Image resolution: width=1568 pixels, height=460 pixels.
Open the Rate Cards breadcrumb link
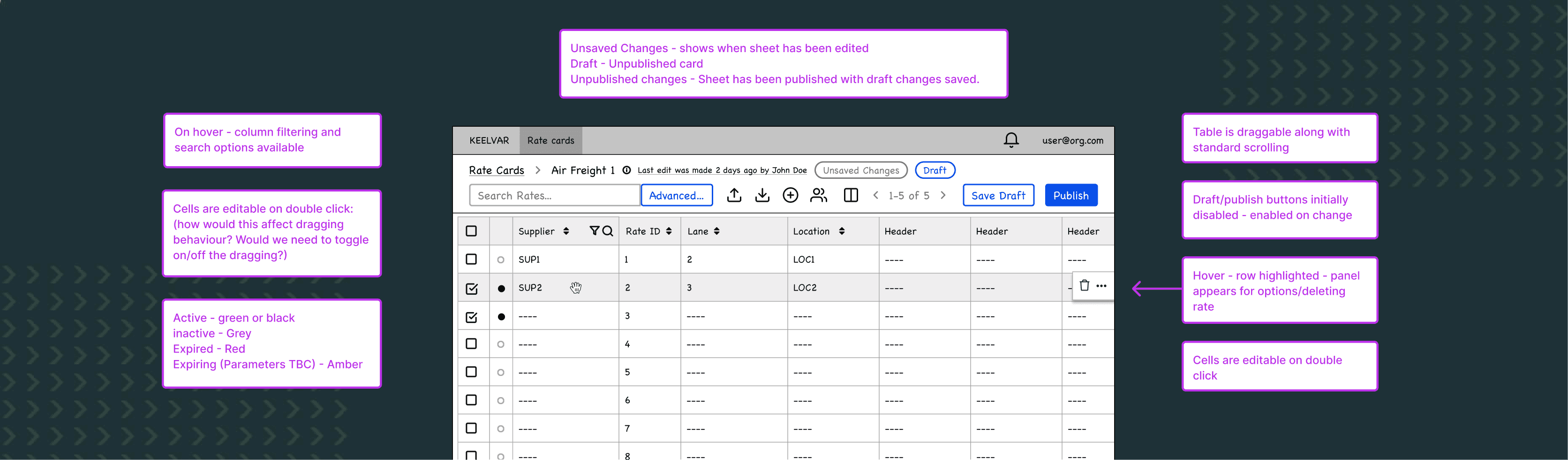point(496,170)
